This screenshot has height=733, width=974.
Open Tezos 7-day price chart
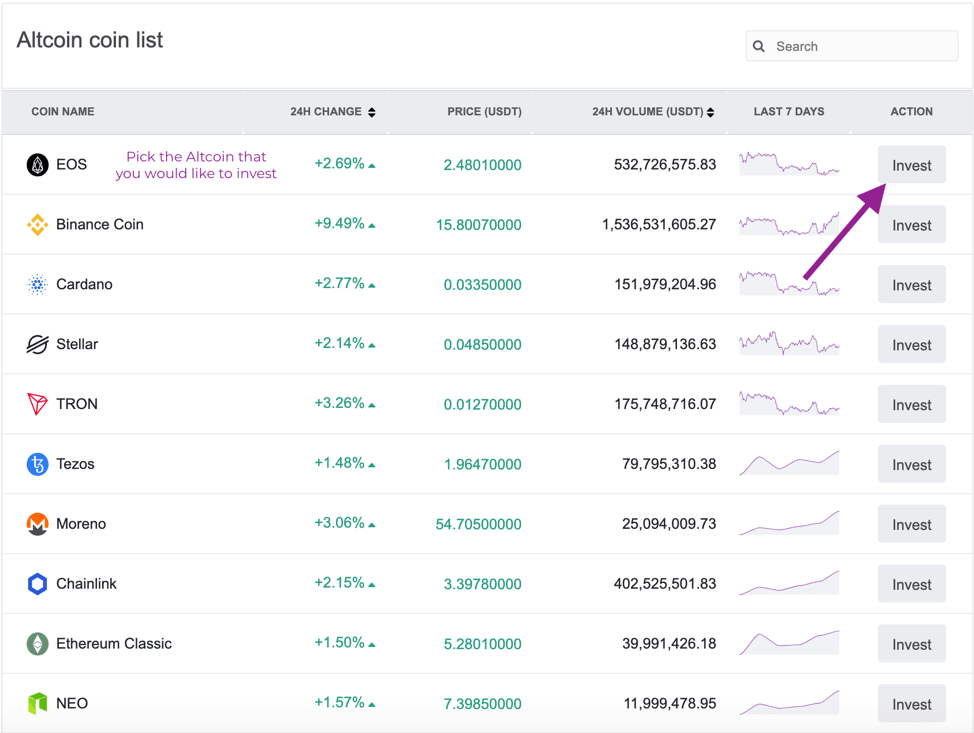789,463
